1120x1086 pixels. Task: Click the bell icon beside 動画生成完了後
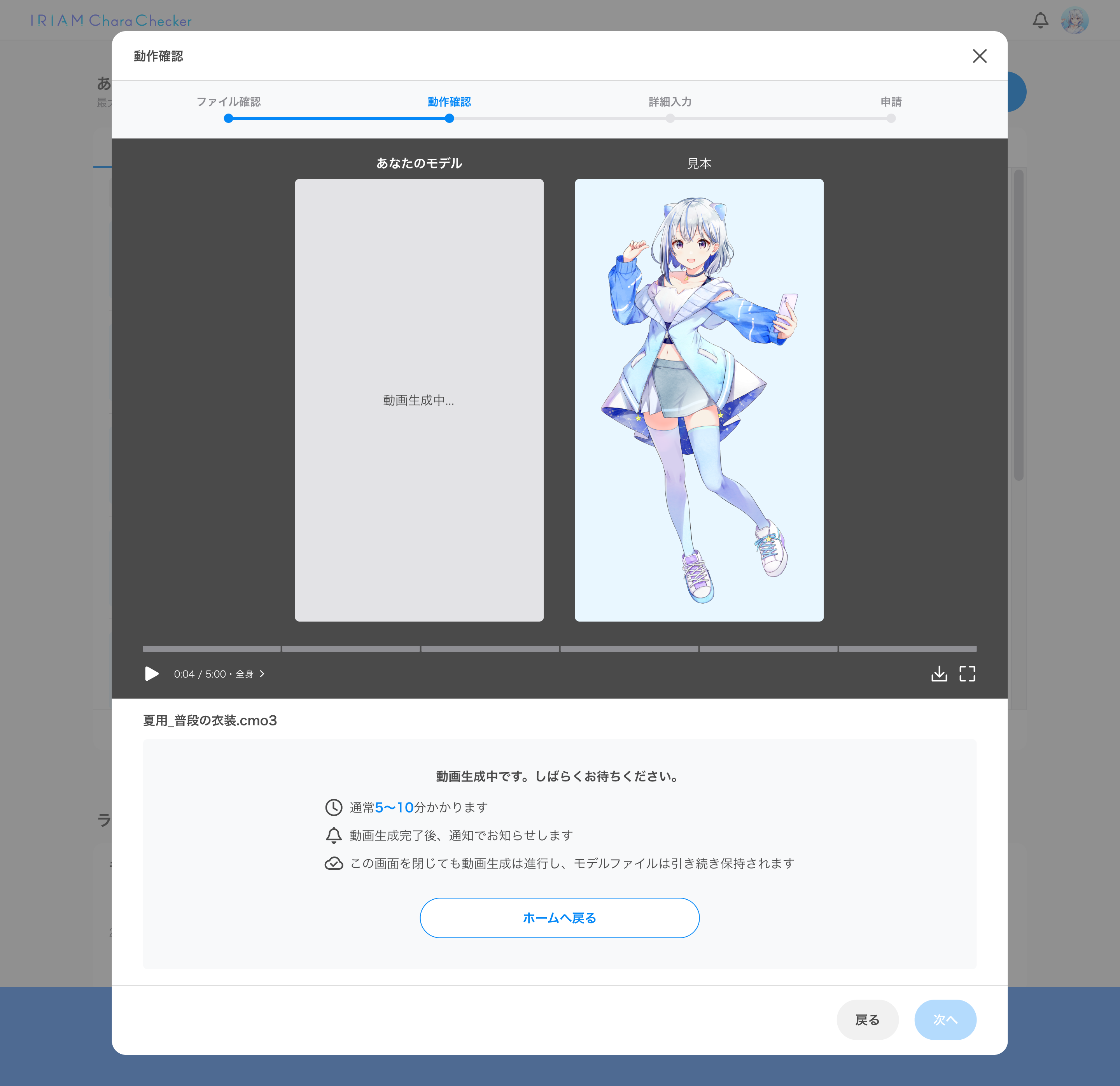(x=334, y=836)
